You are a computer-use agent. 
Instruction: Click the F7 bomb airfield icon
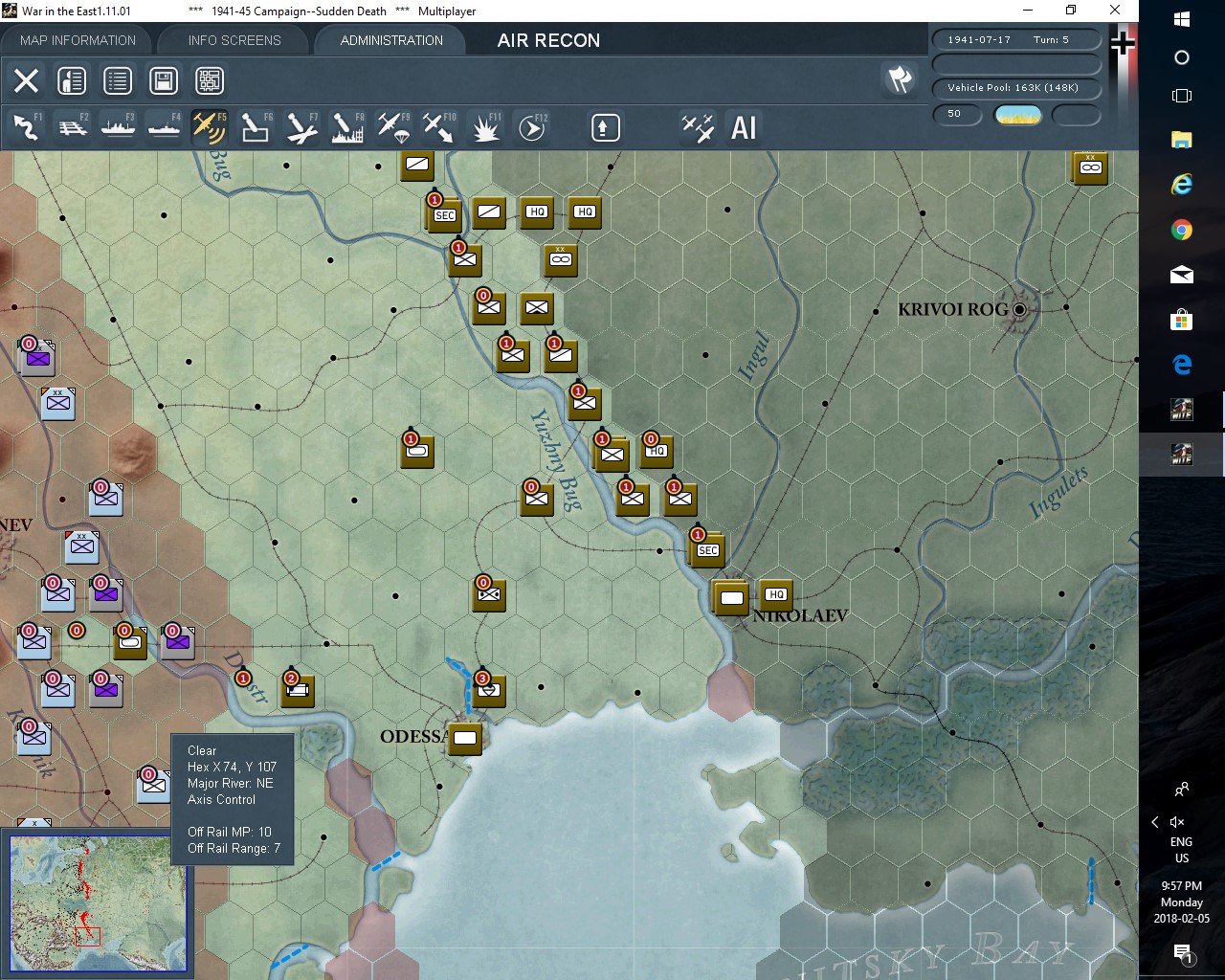click(301, 127)
